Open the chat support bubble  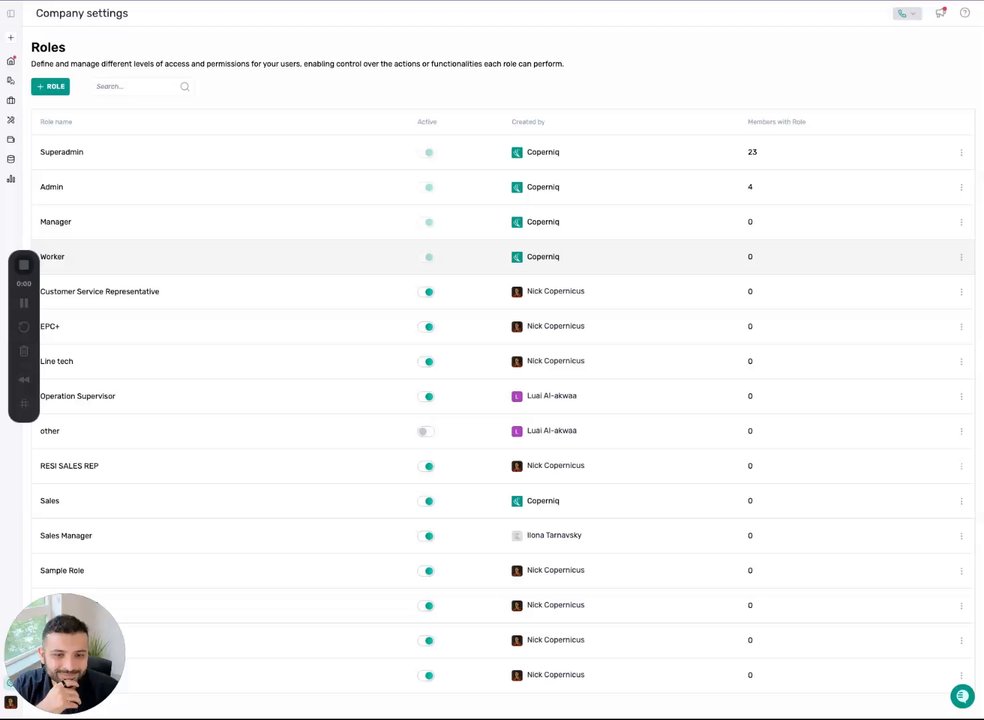pyautogui.click(x=962, y=696)
